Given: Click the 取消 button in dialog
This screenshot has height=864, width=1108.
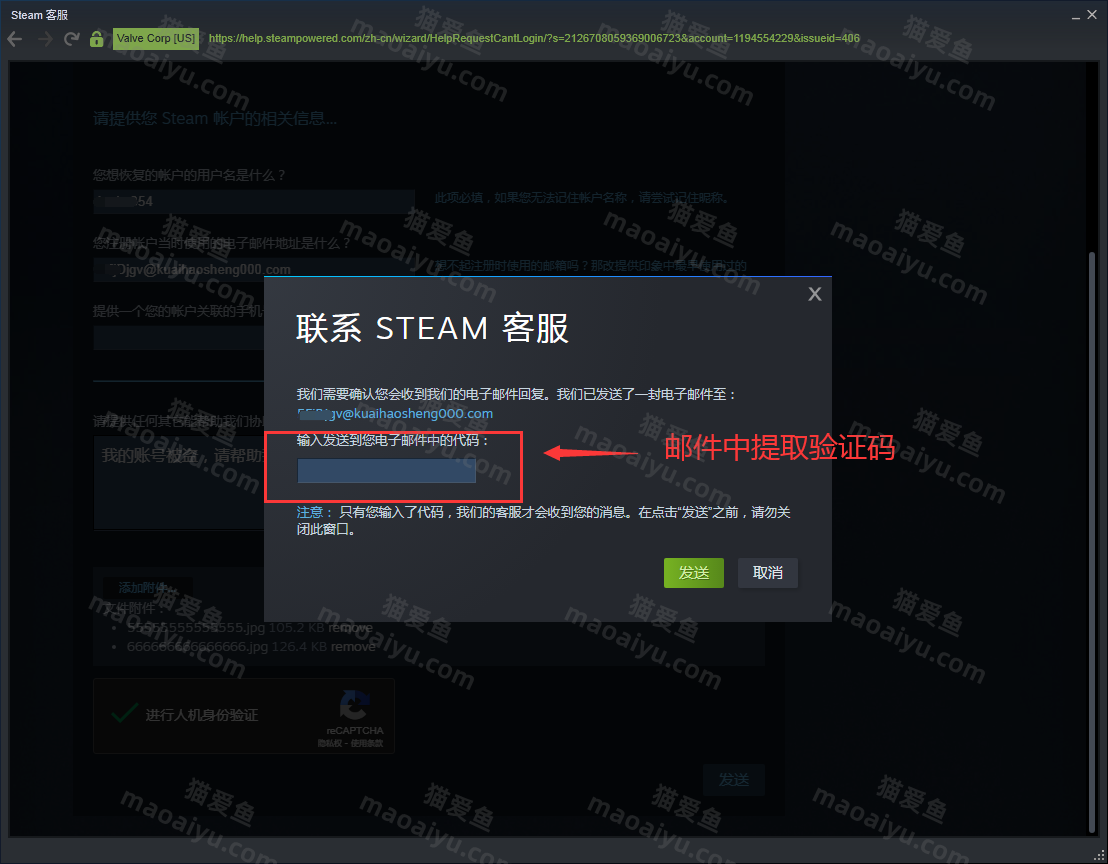Looking at the screenshot, I should click(767, 573).
